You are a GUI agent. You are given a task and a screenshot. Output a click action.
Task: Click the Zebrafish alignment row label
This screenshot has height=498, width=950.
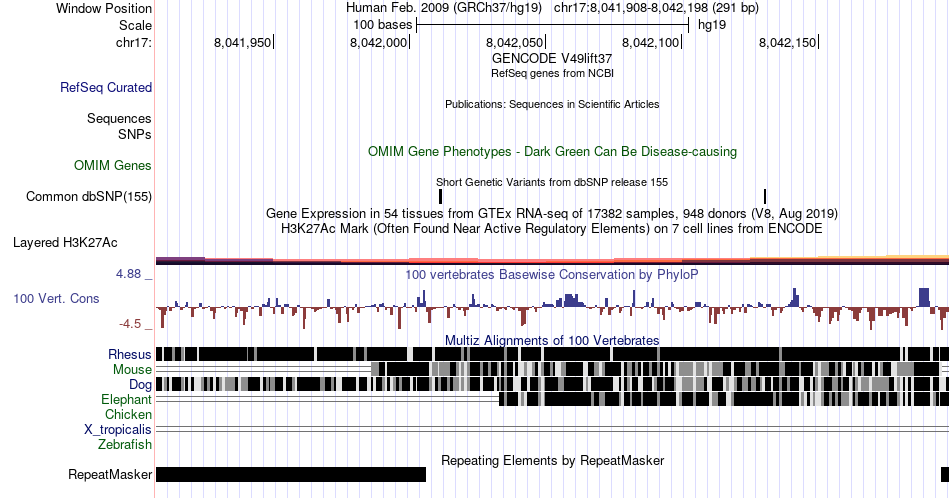click(125, 444)
